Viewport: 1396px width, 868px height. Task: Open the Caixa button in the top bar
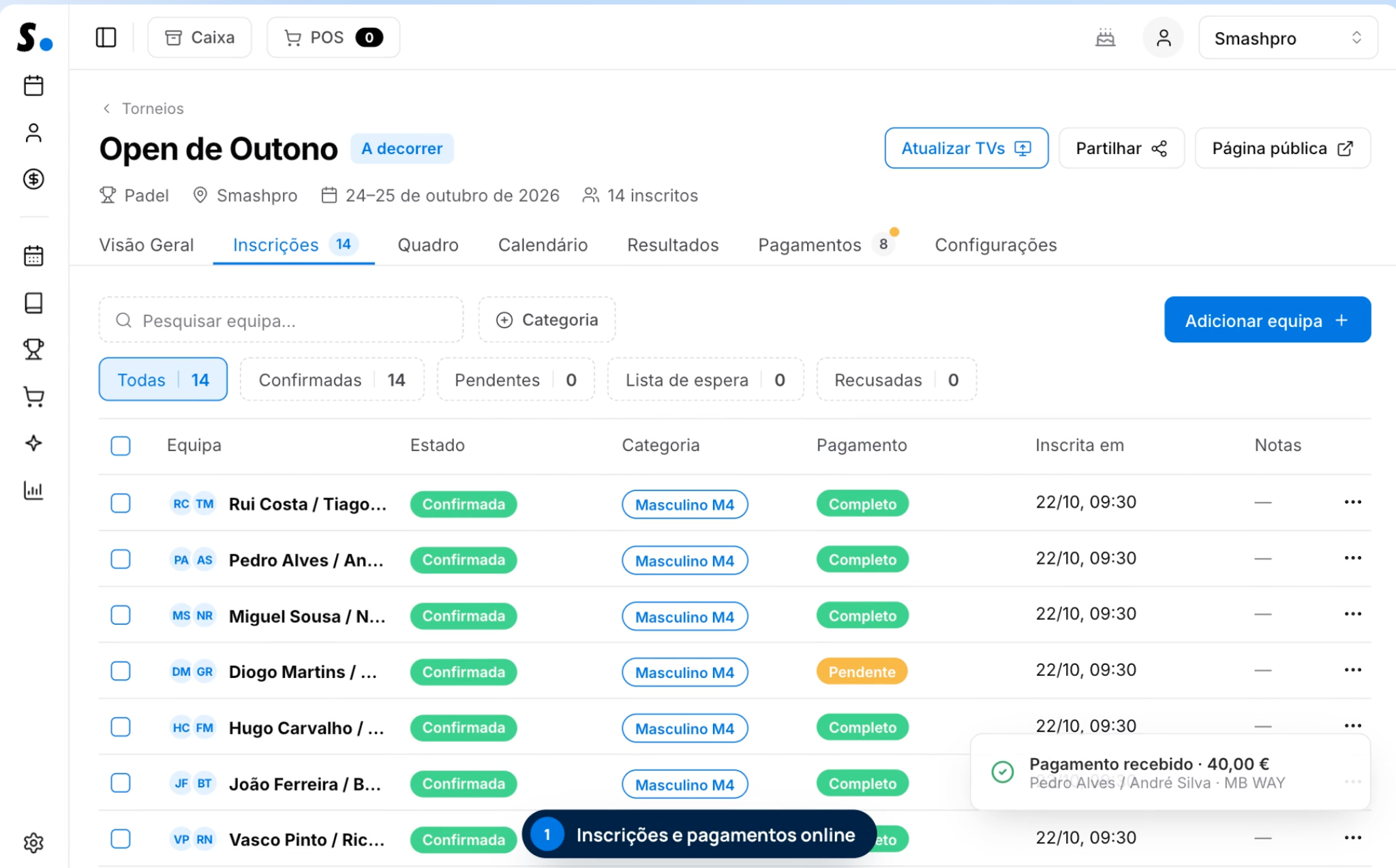click(x=200, y=37)
